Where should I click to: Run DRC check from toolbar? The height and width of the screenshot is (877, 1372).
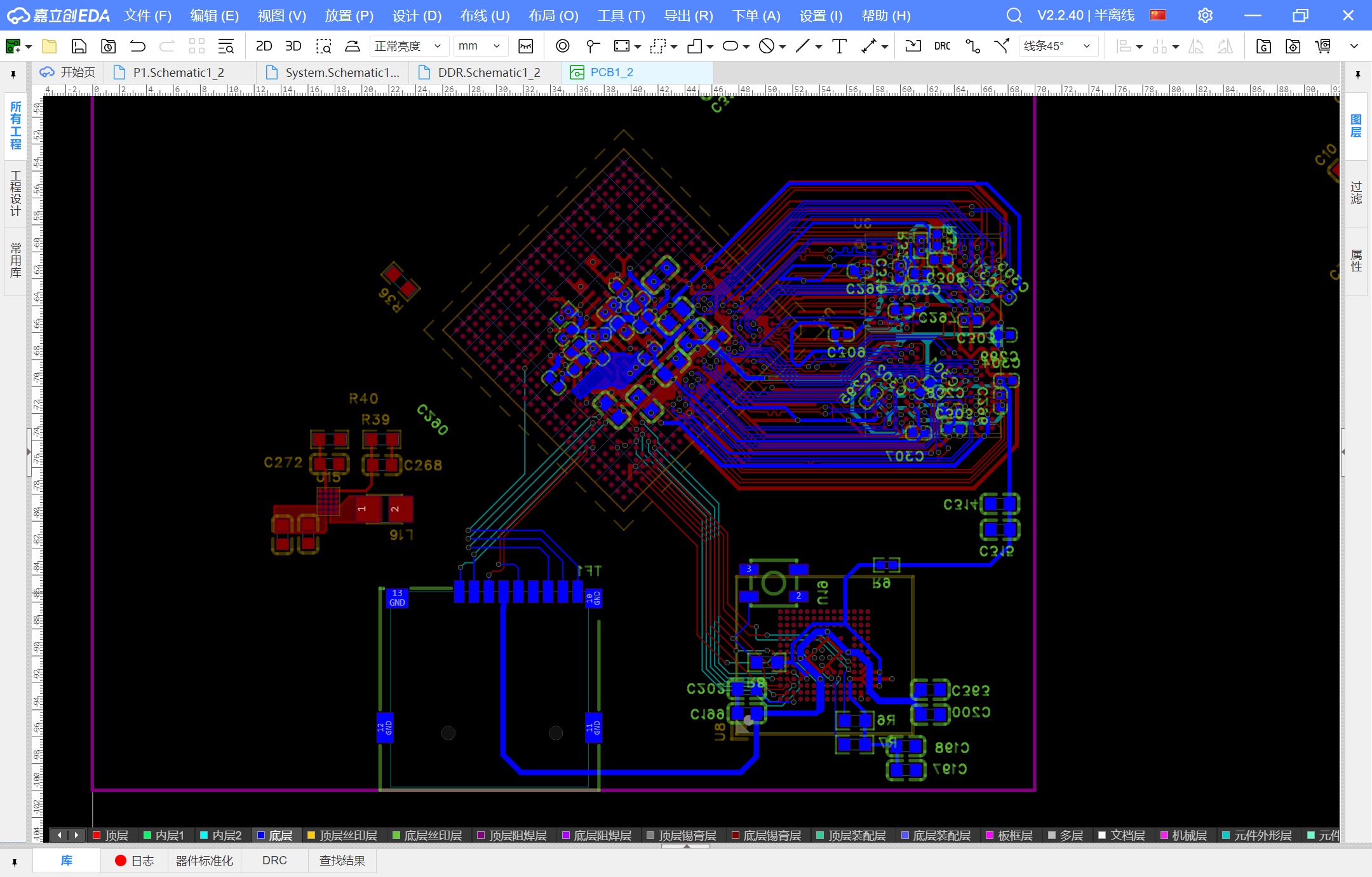point(942,46)
